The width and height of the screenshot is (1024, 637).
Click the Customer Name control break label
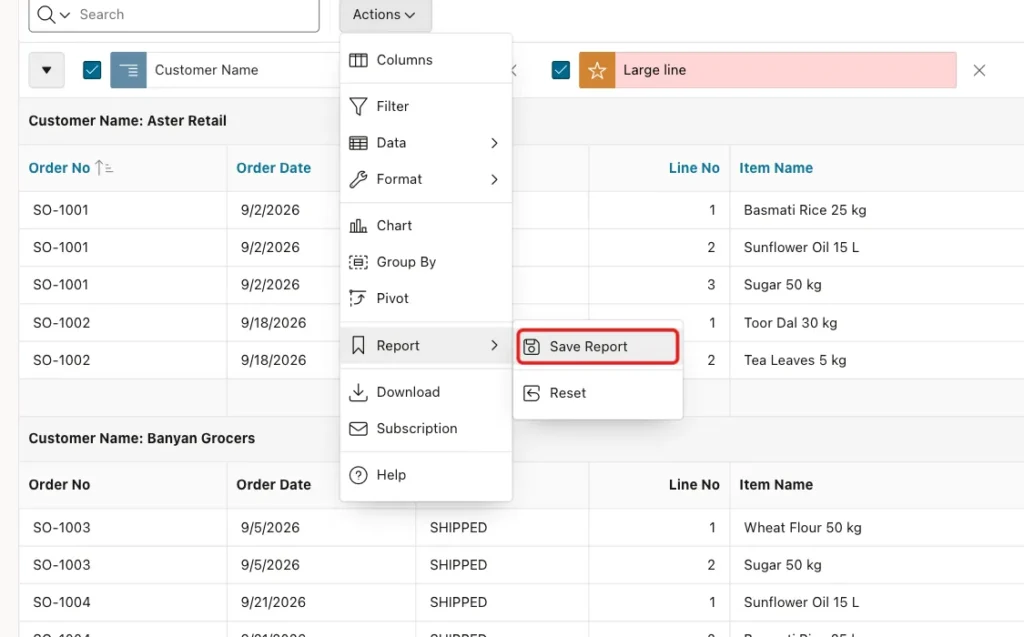click(x=206, y=70)
